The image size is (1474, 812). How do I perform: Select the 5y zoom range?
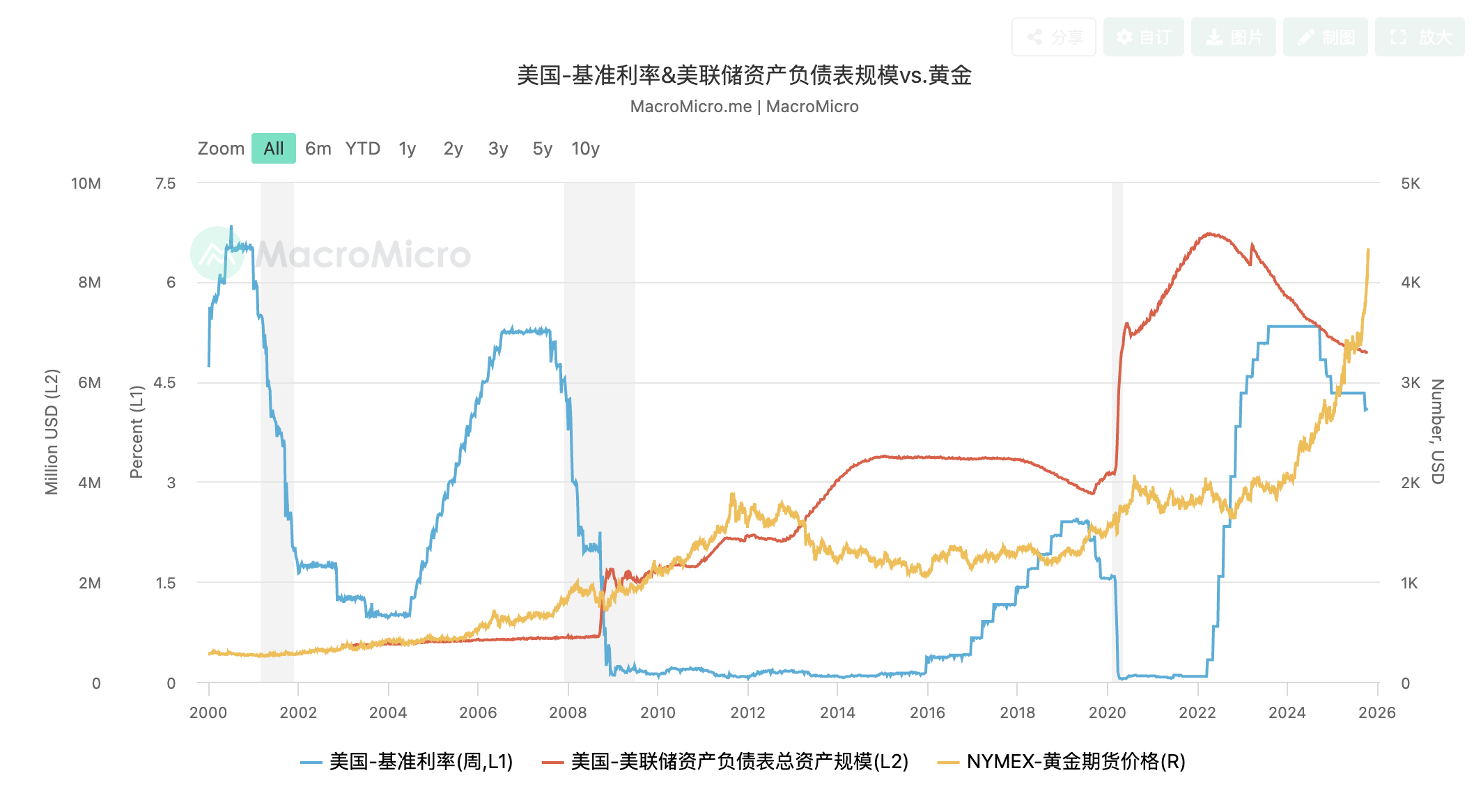[542, 148]
